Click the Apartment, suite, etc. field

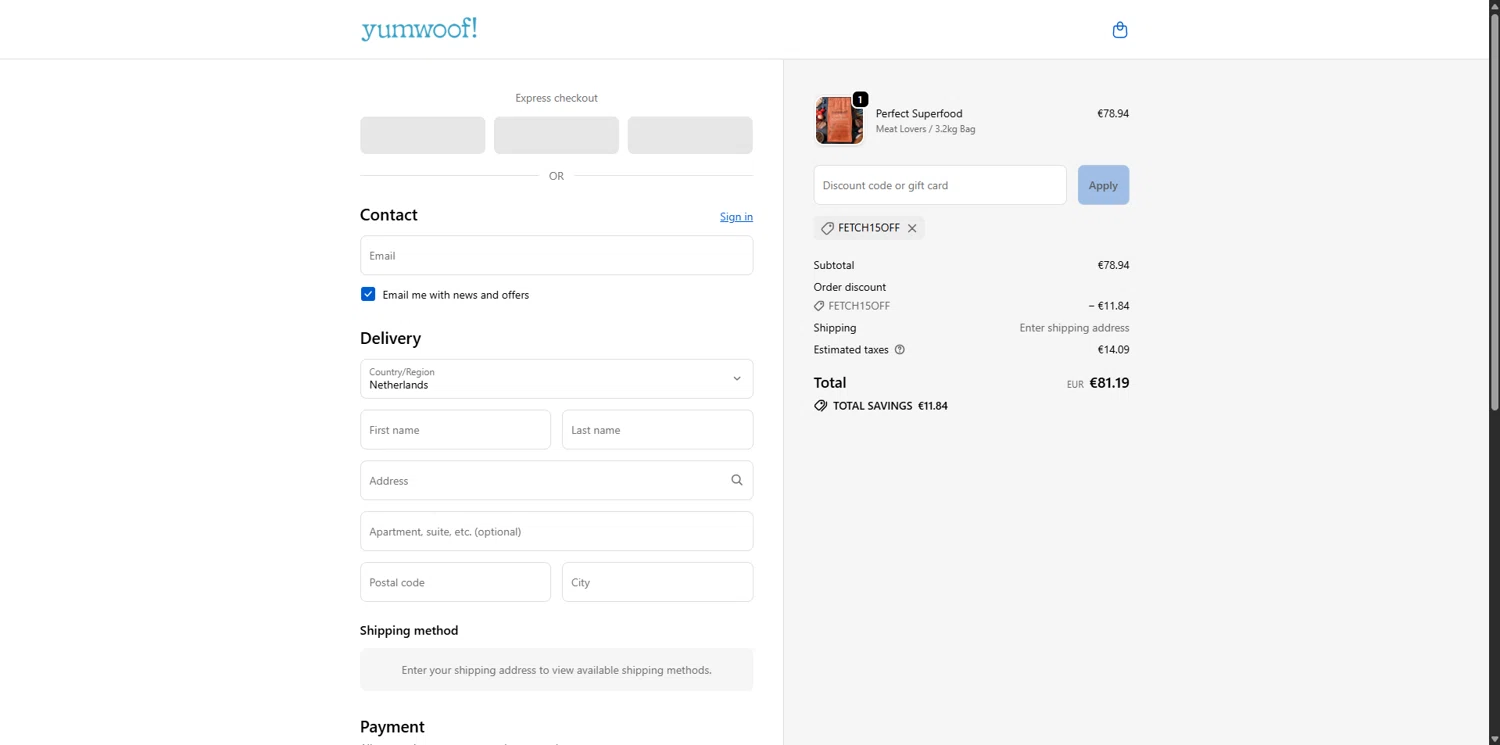click(556, 531)
